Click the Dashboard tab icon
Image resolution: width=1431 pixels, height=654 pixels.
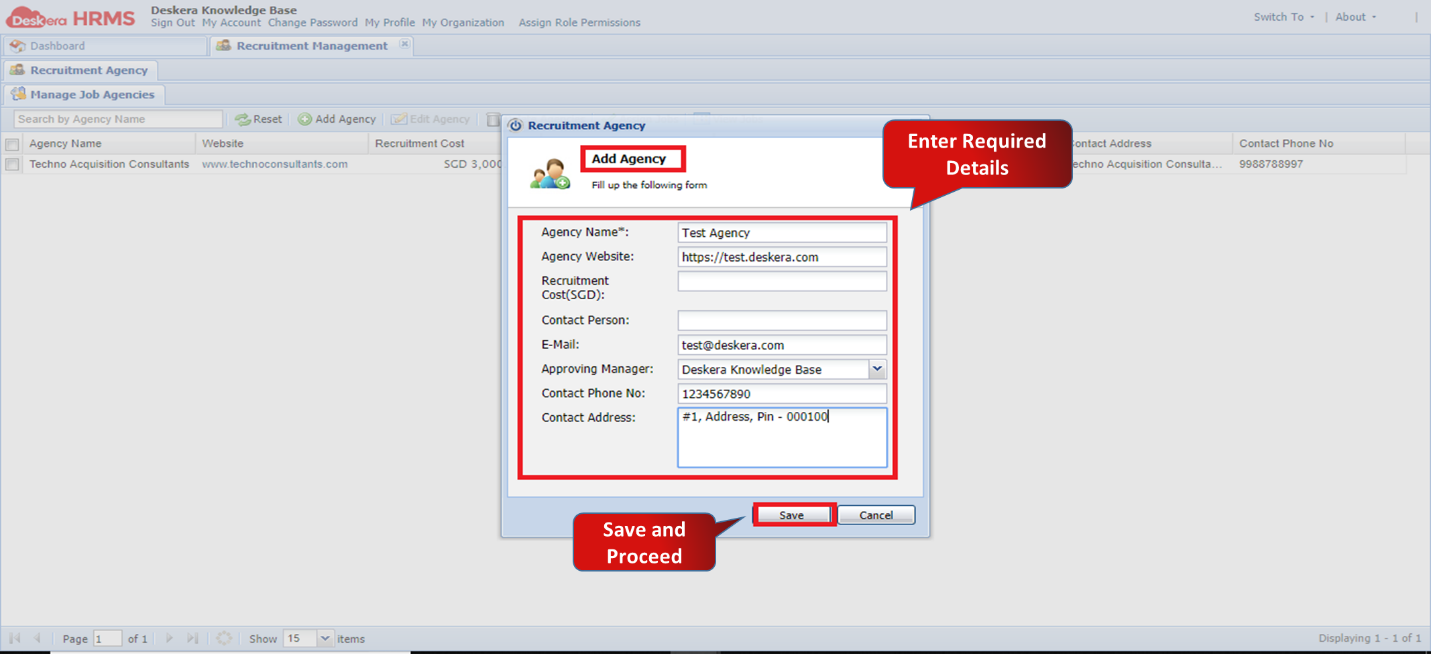click(18, 46)
